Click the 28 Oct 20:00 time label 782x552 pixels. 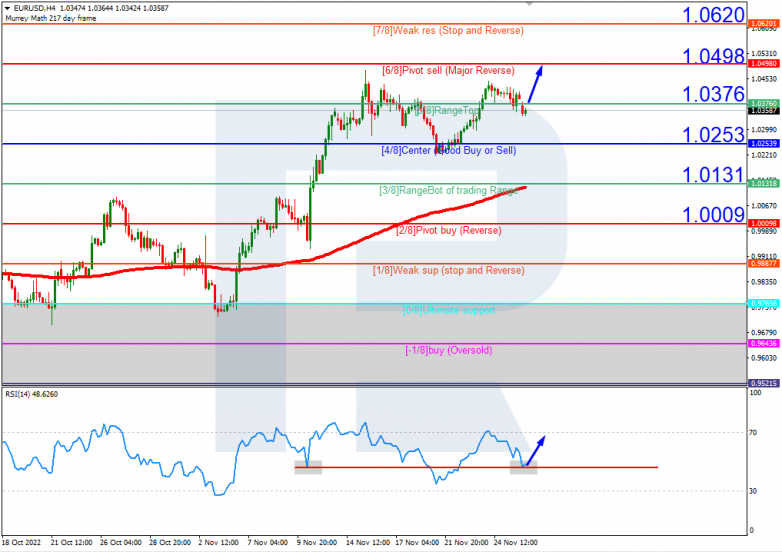pyautogui.click(x=170, y=543)
